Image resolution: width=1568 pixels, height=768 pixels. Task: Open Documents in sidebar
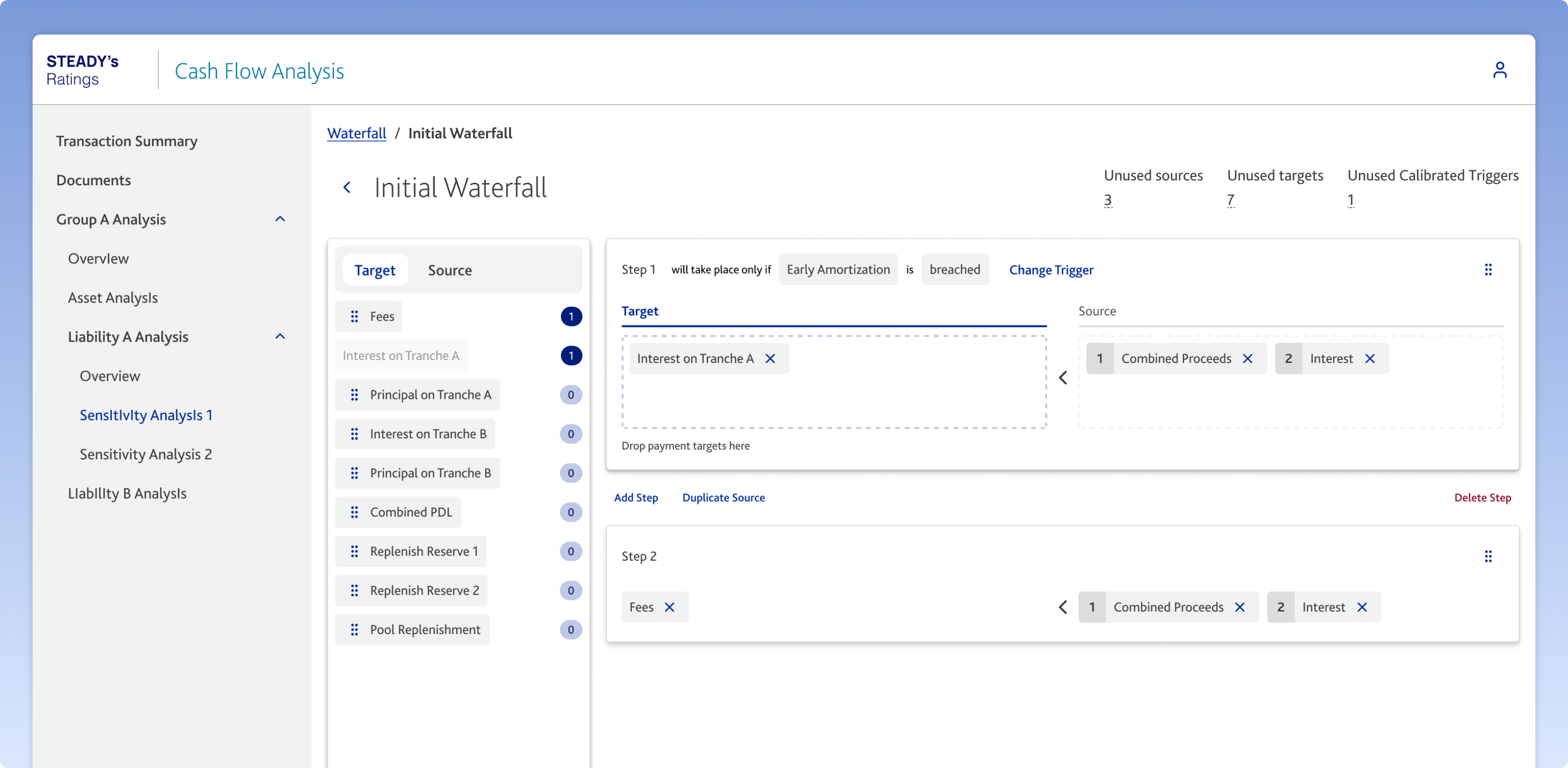93,180
